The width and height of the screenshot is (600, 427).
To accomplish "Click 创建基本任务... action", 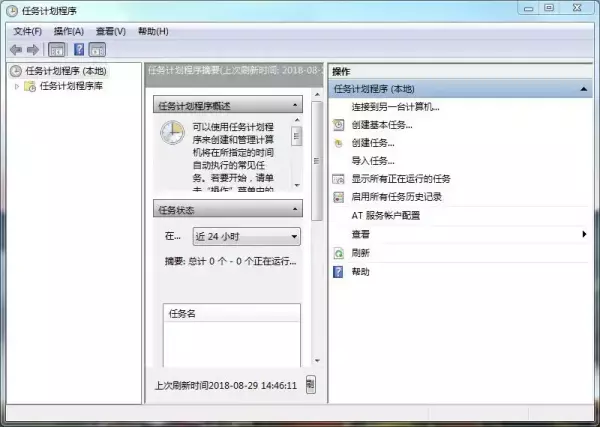I will 382,125.
